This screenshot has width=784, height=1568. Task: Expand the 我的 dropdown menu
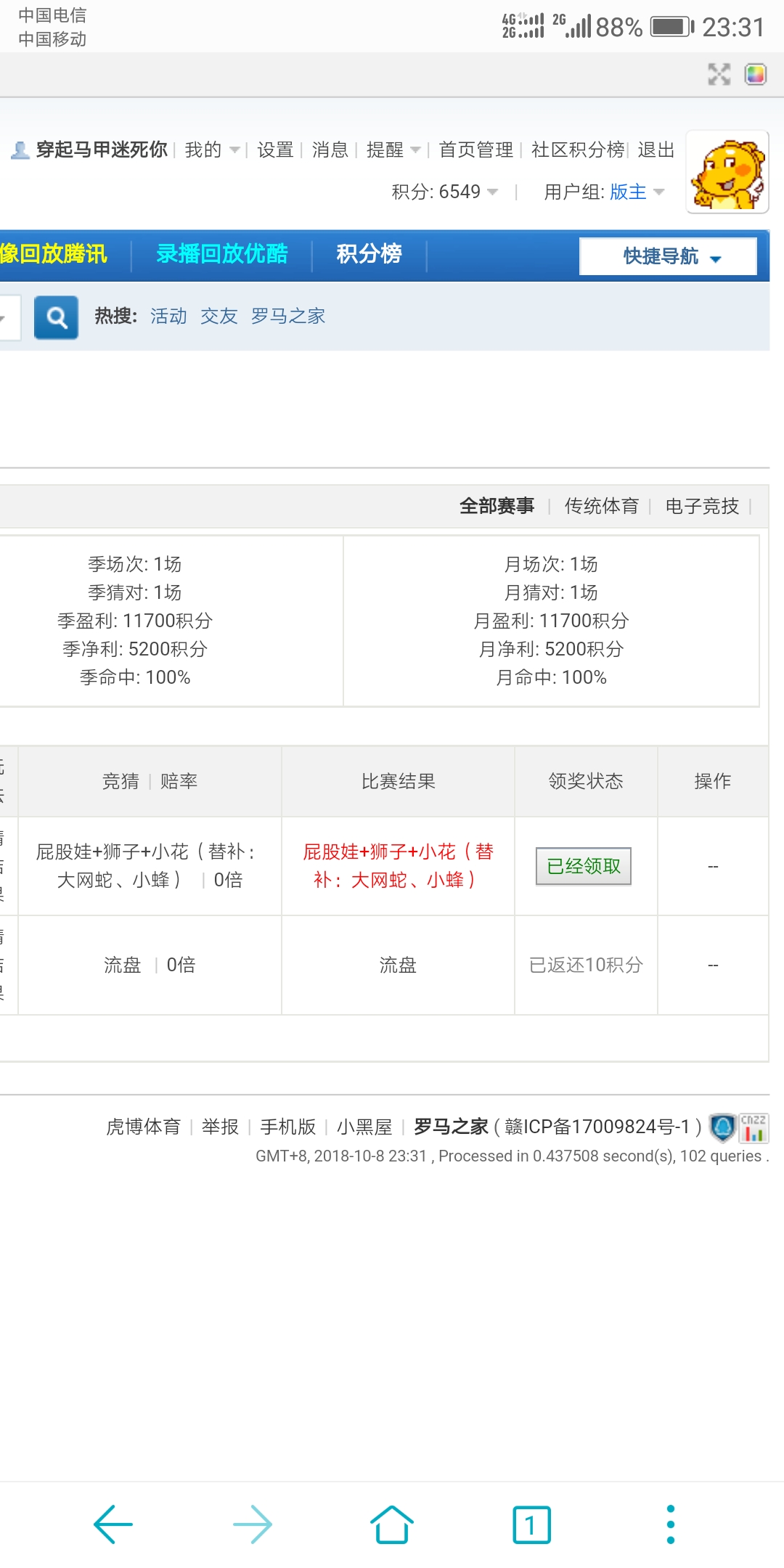(x=212, y=150)
